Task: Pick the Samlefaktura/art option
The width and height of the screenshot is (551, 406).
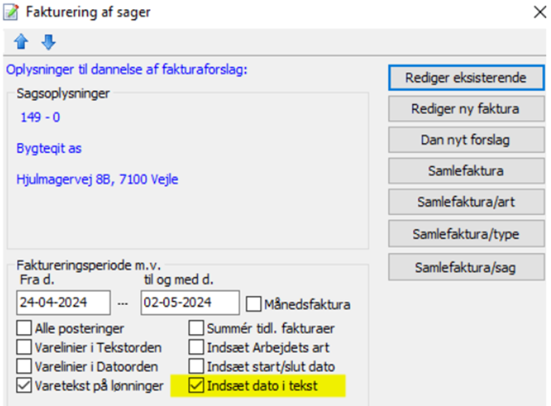Action: [466, 202]
